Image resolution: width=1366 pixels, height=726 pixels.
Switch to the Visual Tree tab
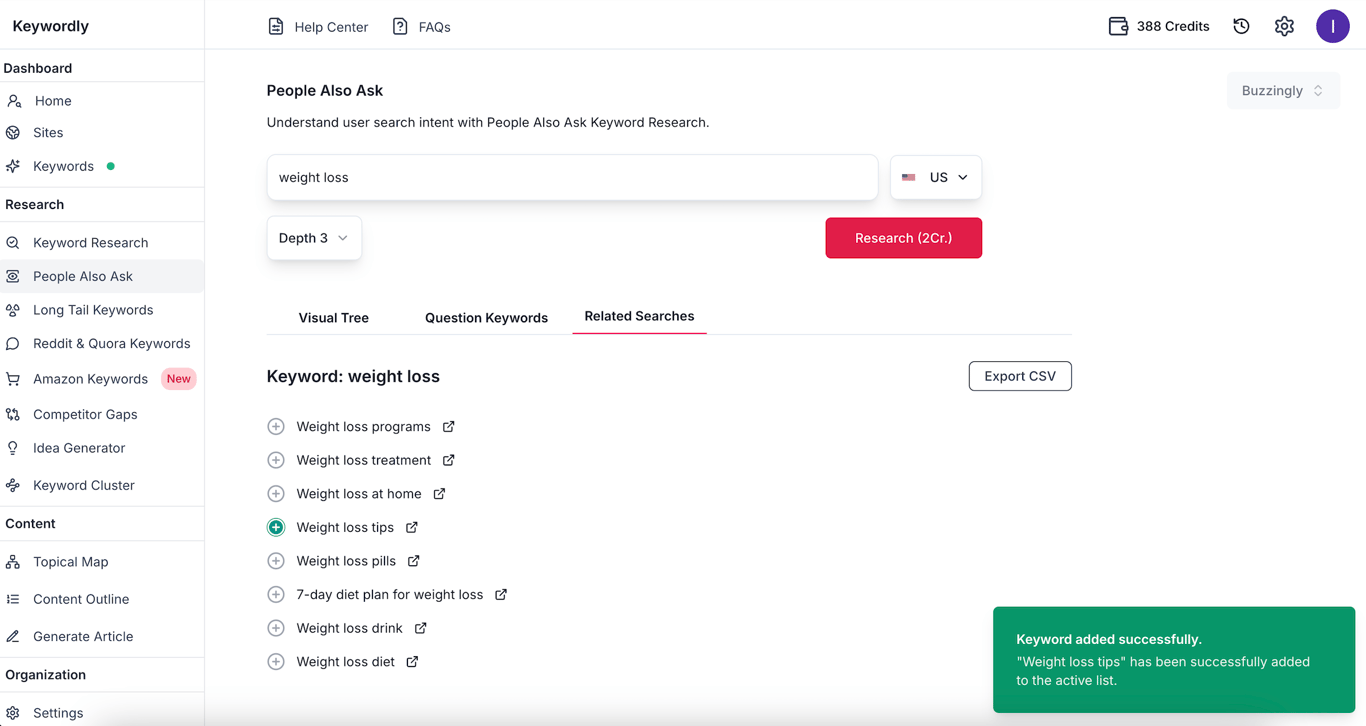coord(333,318)
